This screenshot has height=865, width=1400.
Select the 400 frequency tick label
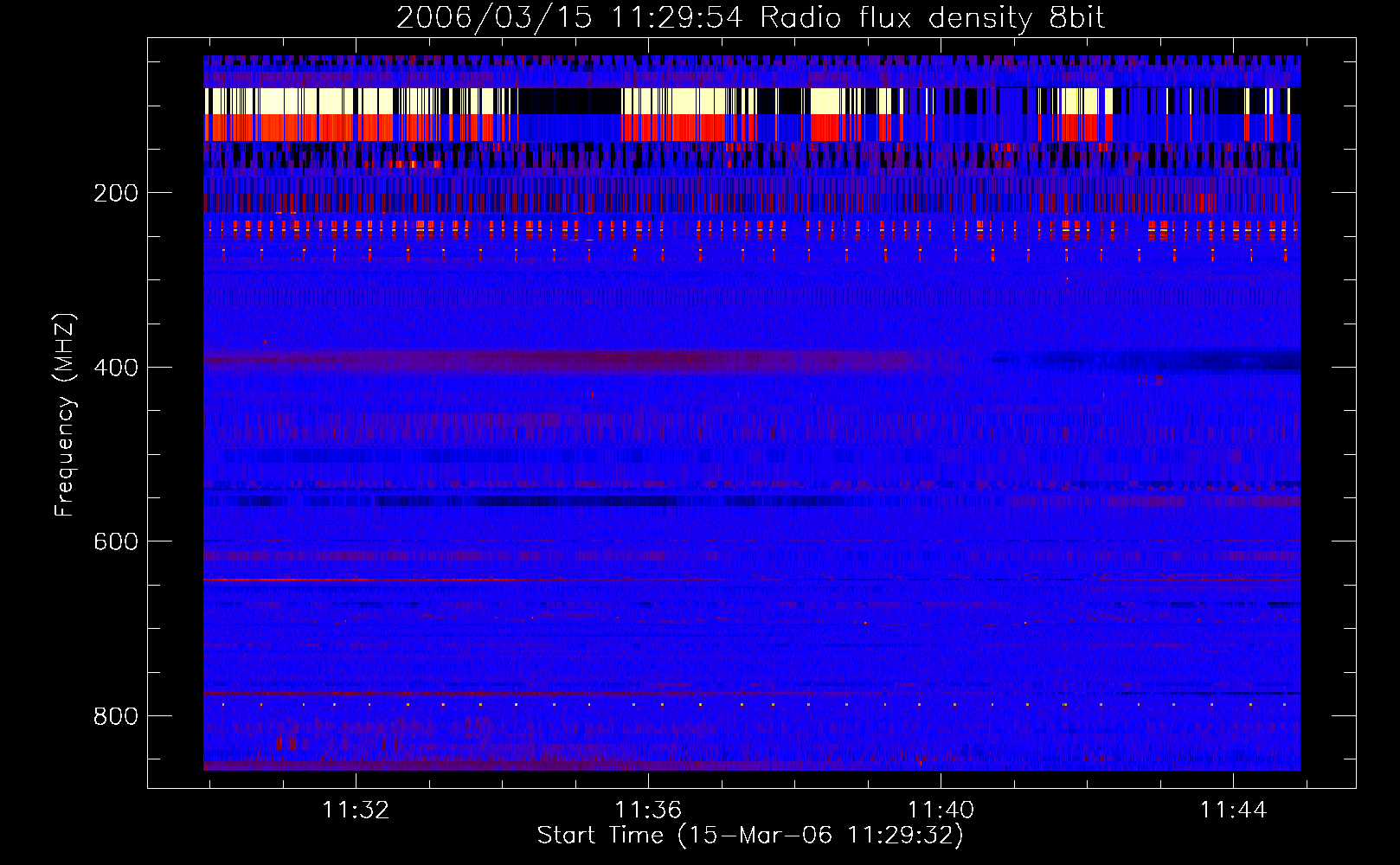[x=116, y=368]
